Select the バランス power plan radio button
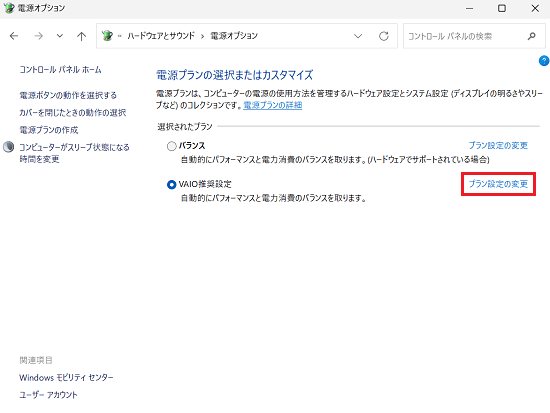Screen dimensions: 550x413 172,146
